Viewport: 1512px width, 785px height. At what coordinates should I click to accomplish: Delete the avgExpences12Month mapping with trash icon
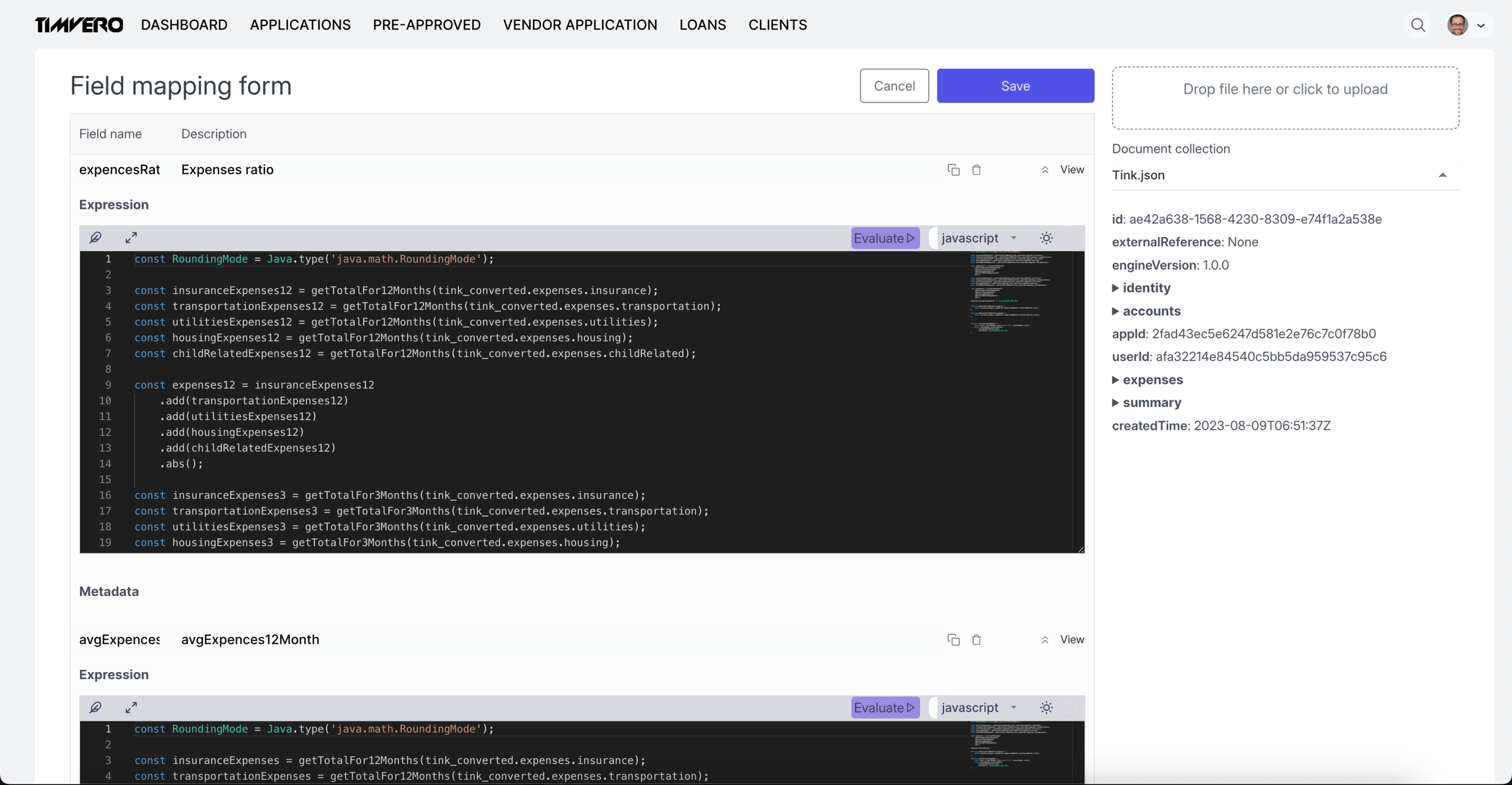(x=976, y=640)
